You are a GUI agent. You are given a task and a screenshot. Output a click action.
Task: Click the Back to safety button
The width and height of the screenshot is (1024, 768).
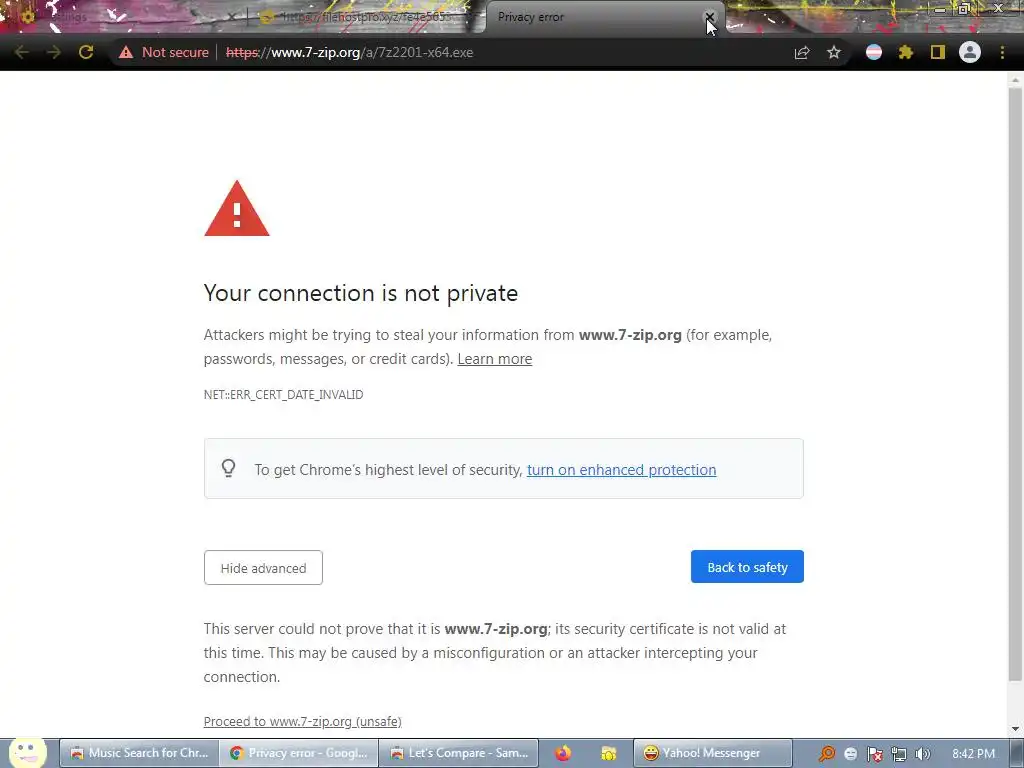pyautogui.click(x=747, y=567)
